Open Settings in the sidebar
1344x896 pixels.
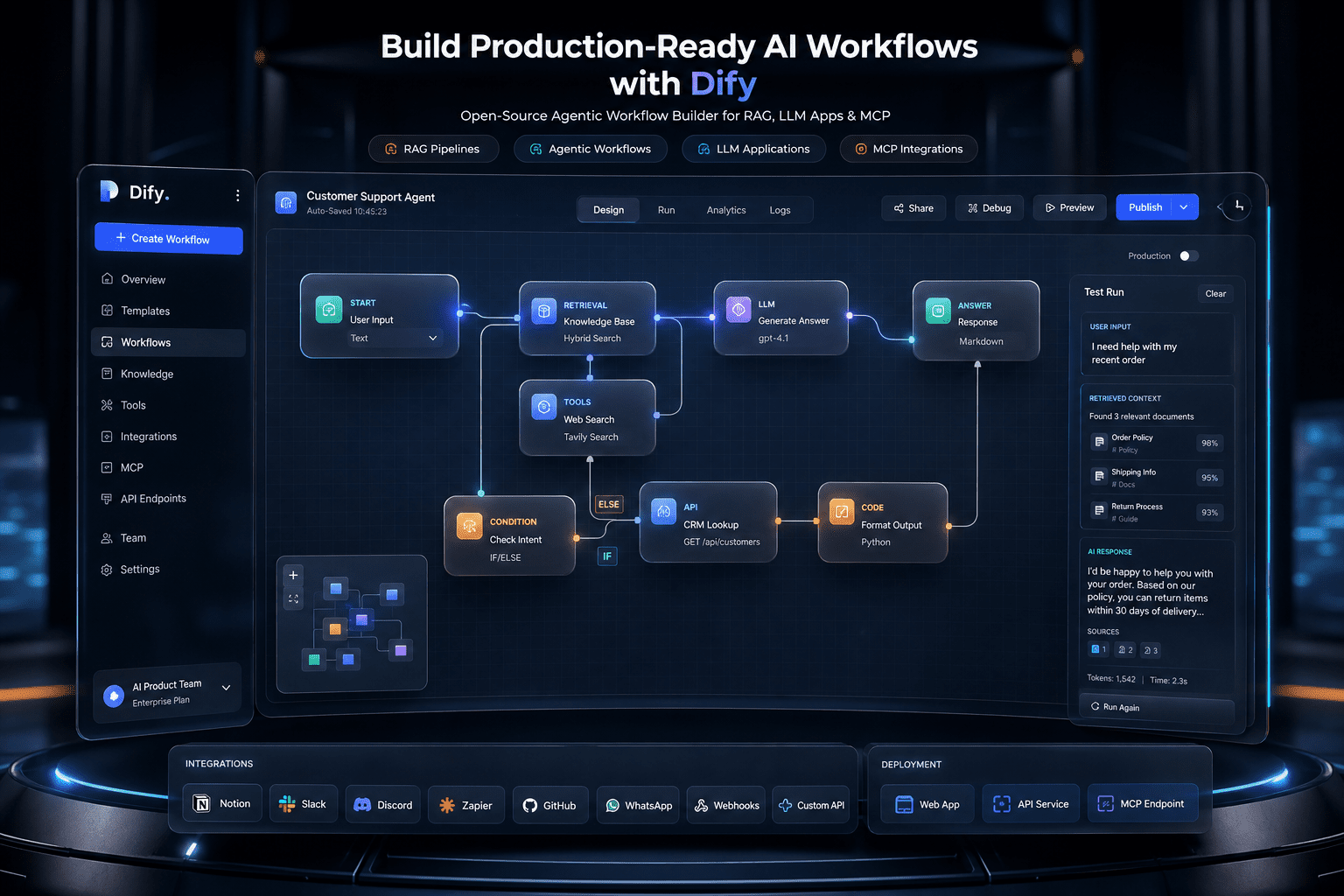168,570
